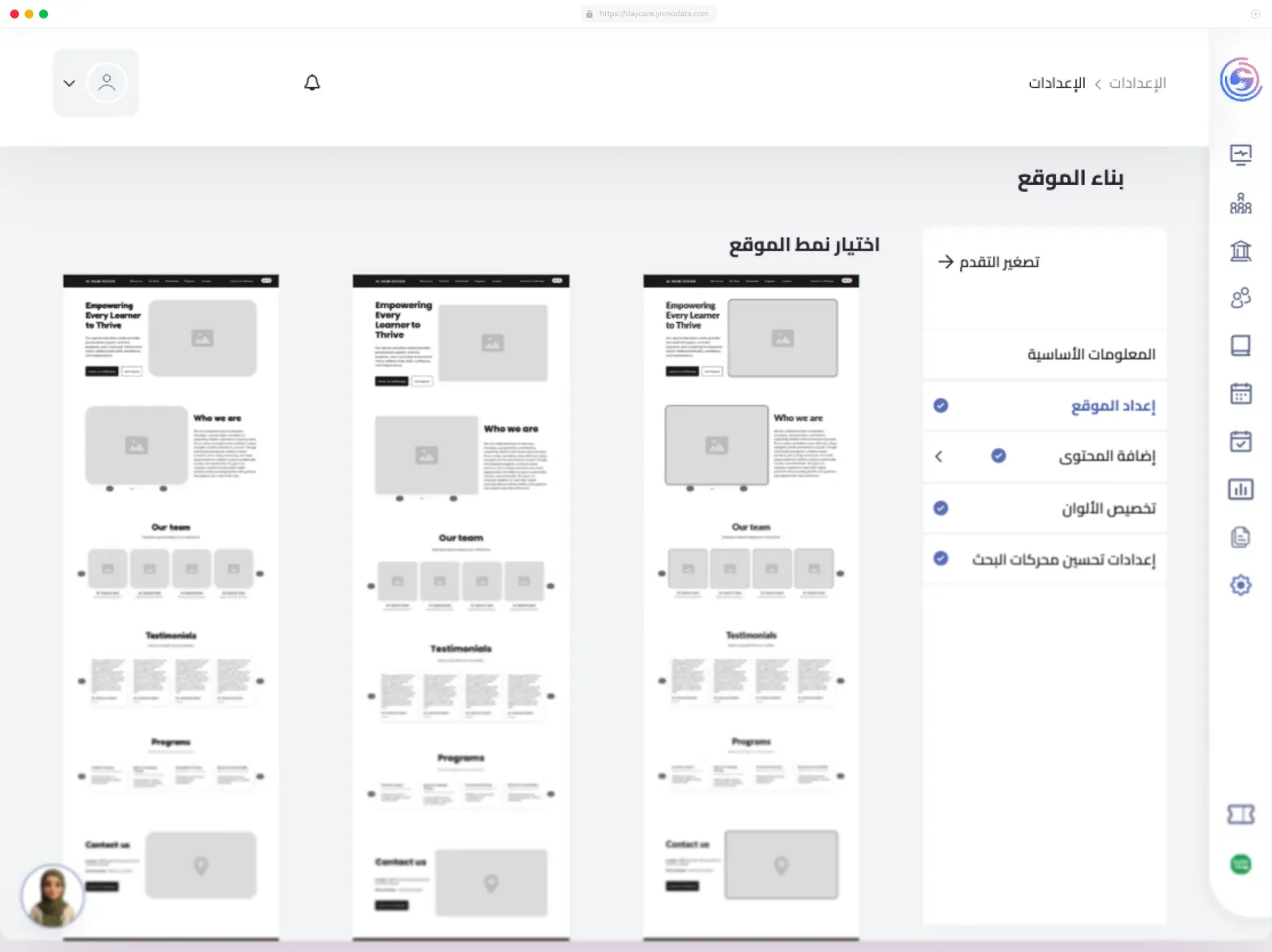Choose the middle website template thumbnail
The image size is (1272, 952).
coord(461,607)
